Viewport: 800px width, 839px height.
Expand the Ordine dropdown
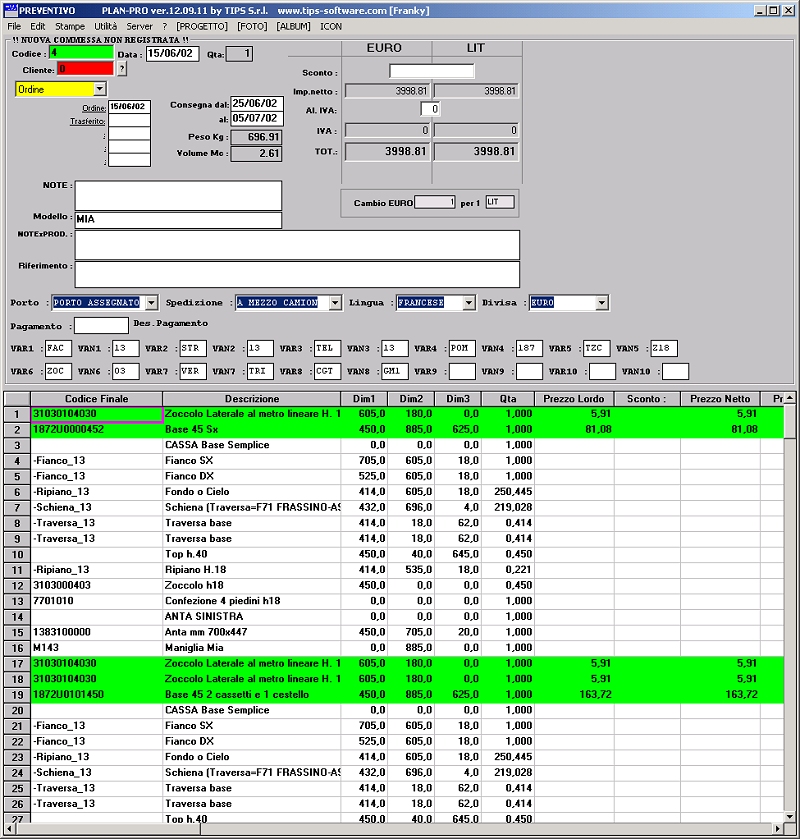pyautogui.click(x=100, y=89)
